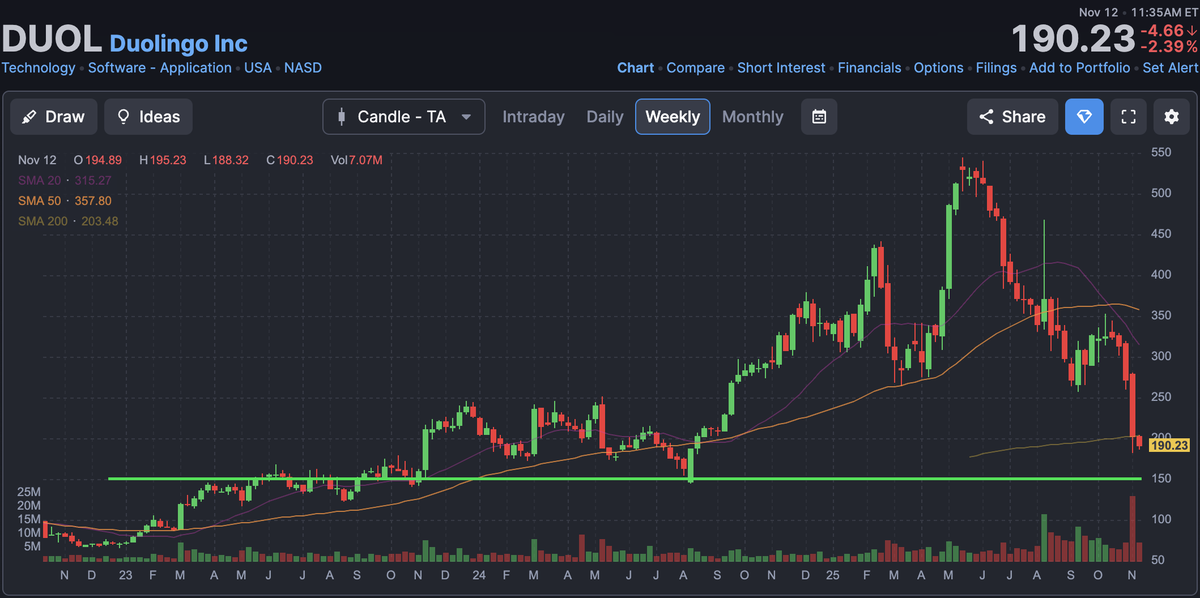The height and width of the screenshot is (598, 1200).
Task: Open the Financials page
Action: 869,68
